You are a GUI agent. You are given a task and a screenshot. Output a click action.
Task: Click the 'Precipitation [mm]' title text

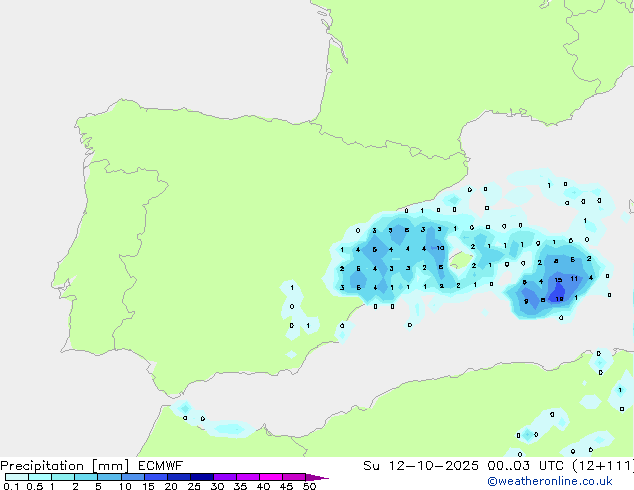click(x=65, y=466)
